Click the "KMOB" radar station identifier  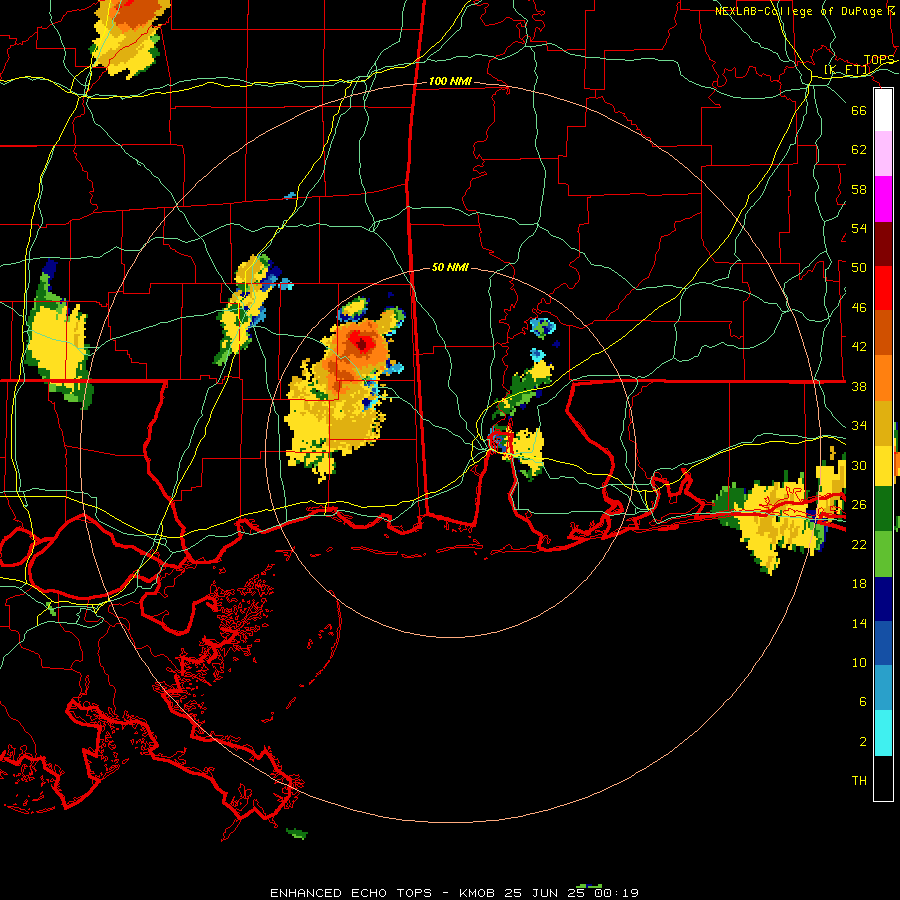point(476,893)
